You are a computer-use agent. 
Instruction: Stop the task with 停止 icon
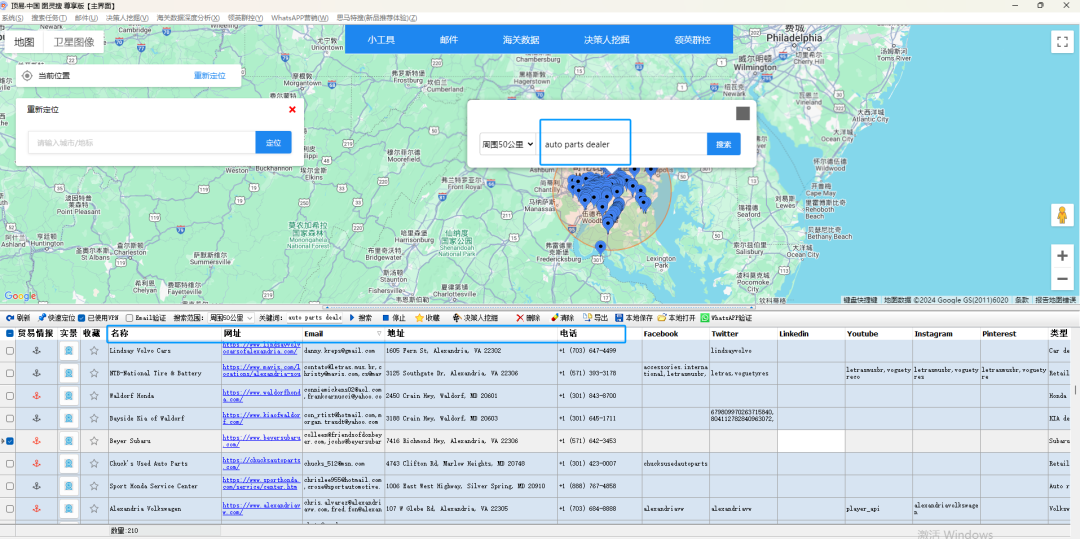click(386, 318)
